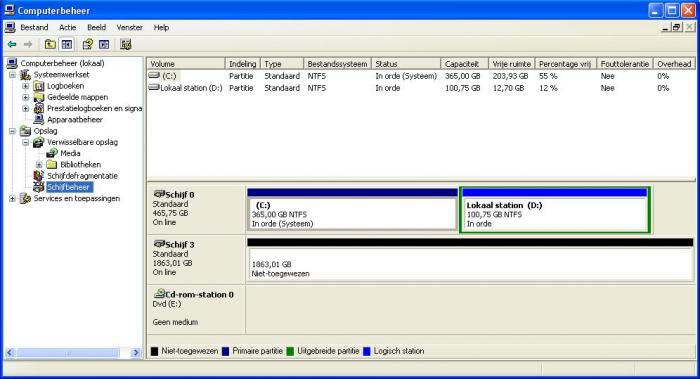
Task: Sort by the Vrije ruimte column header
Action: pyautogui.click(x=512, y=64)
